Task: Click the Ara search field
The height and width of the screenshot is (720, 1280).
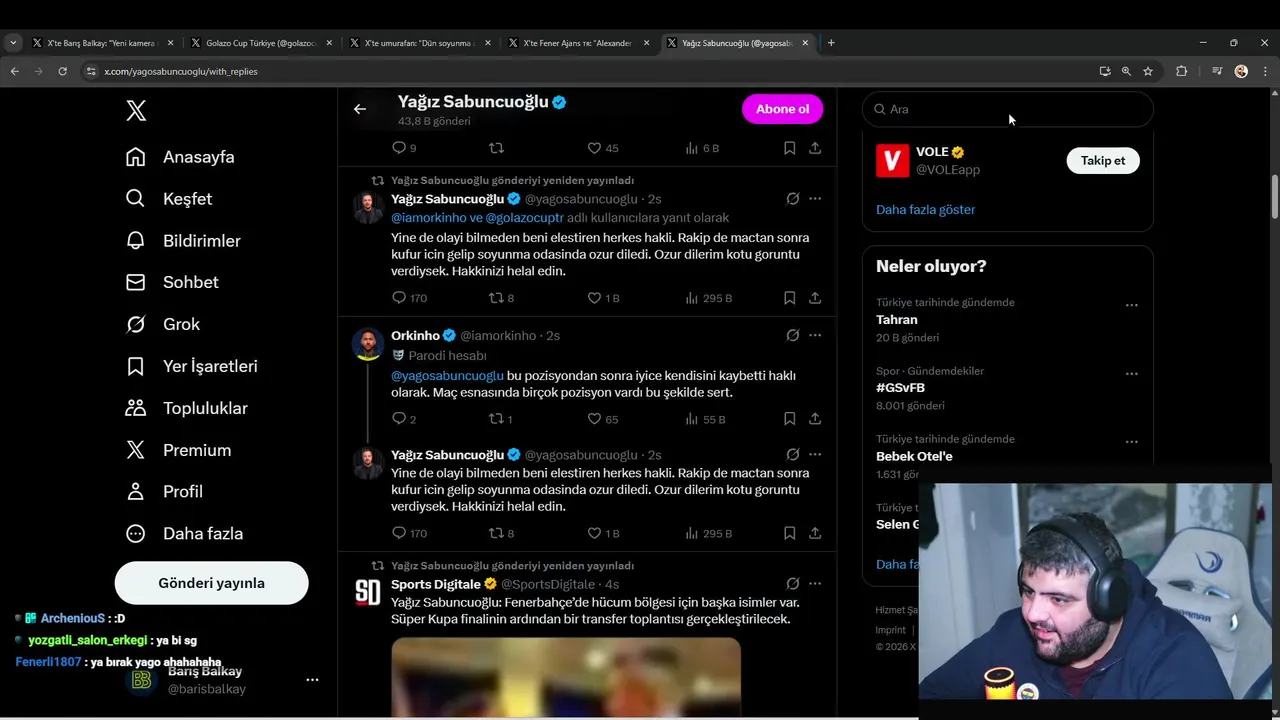Action: (x=1008, y=109)
